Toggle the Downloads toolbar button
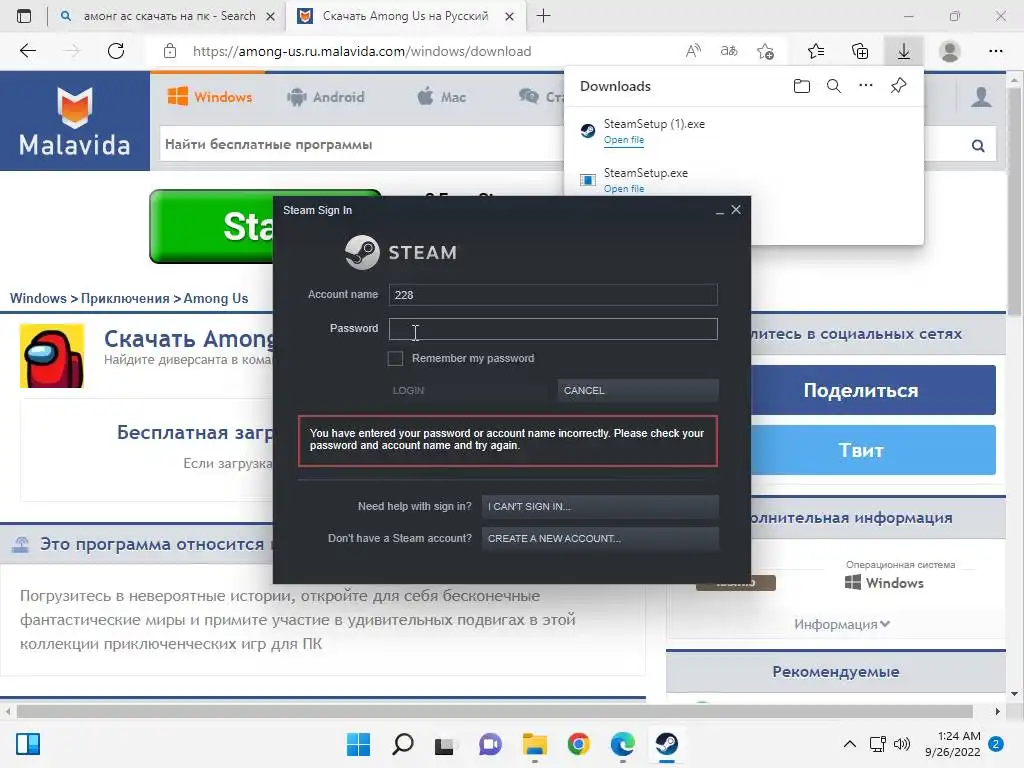Screen dimensions: 1024x768 (x=903, y=51)
